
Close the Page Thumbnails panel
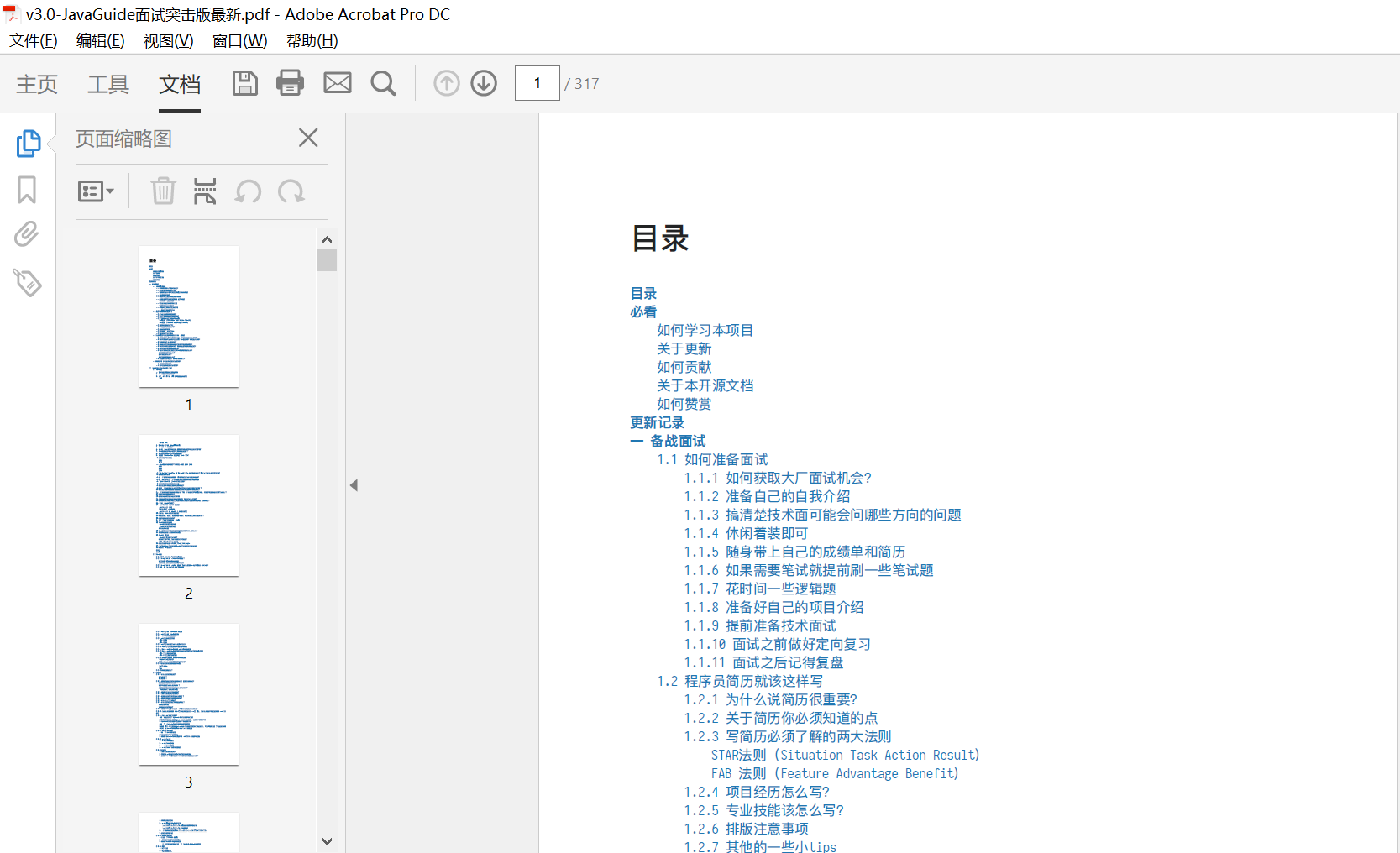[x=308, y=138]
